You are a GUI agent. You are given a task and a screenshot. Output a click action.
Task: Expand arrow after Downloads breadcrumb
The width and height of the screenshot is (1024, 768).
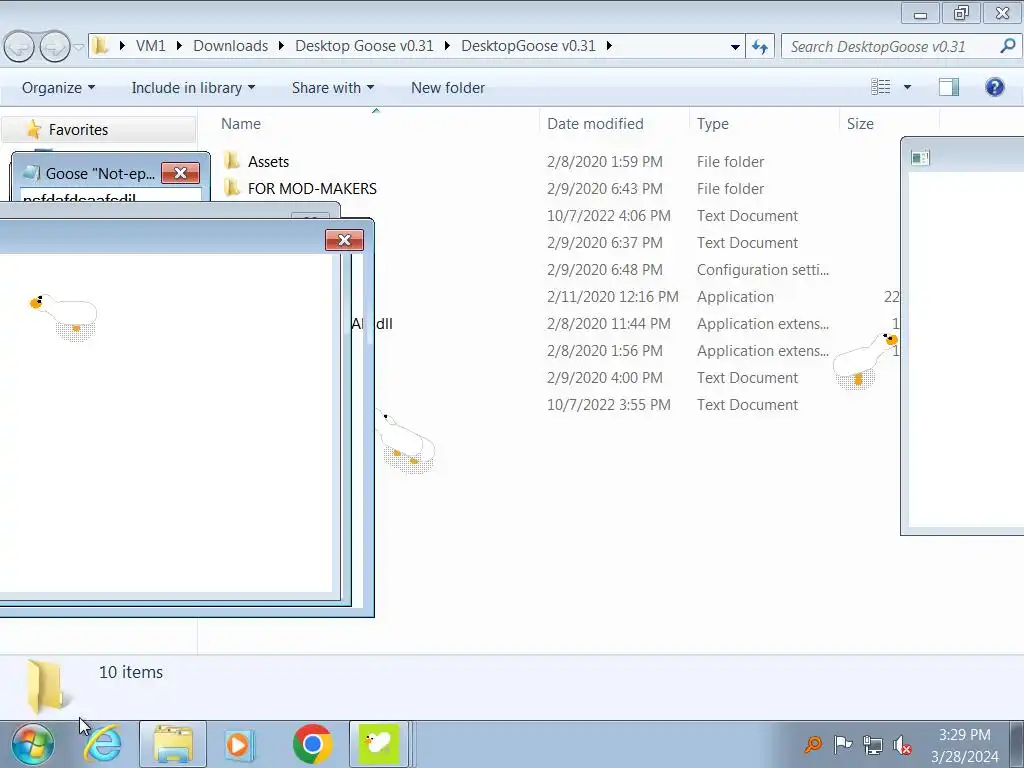(x=281, y=46)
